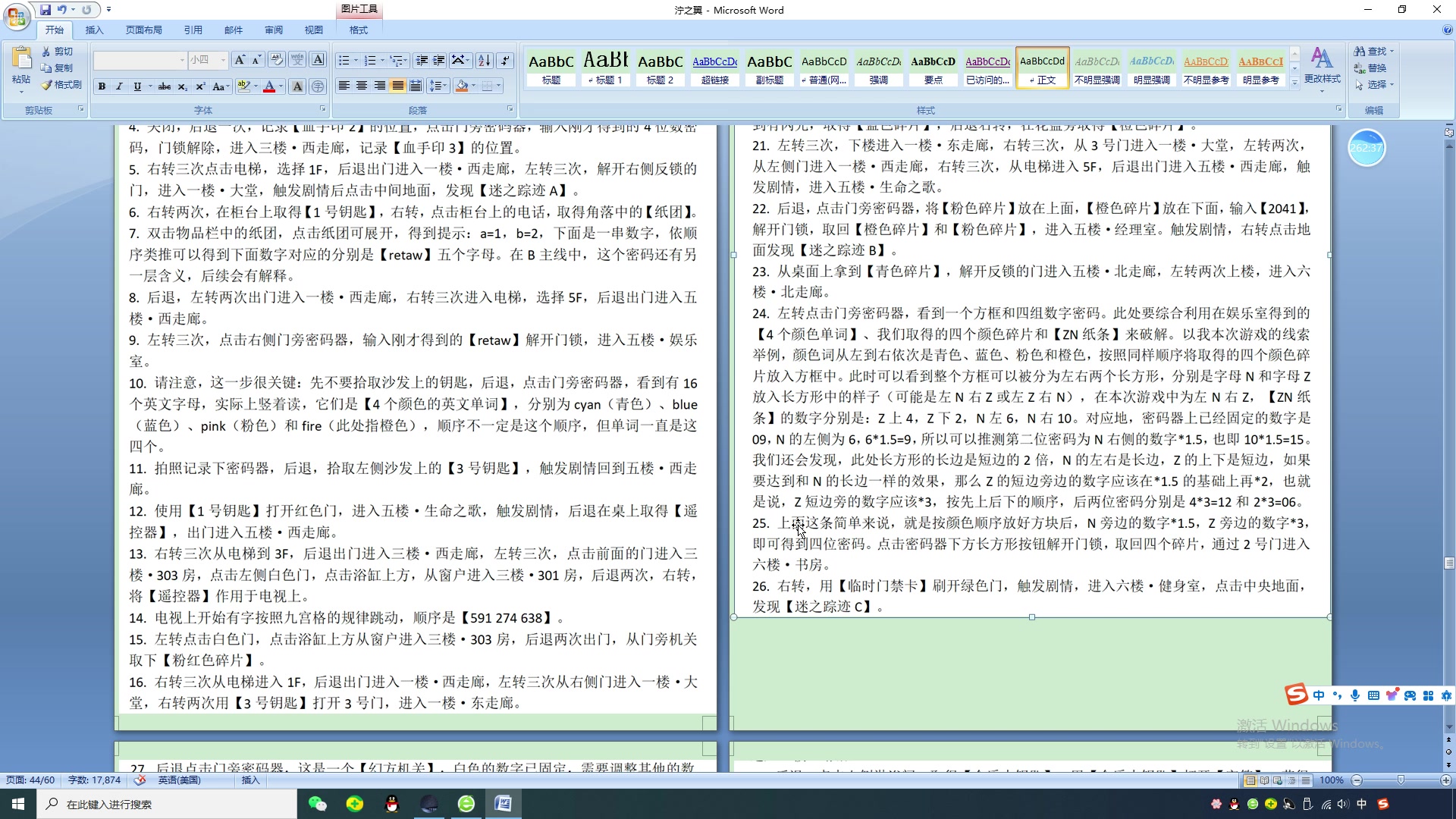Switch to Web Layout view
Screen dimensions: 1456x819
click(1278, 780)
